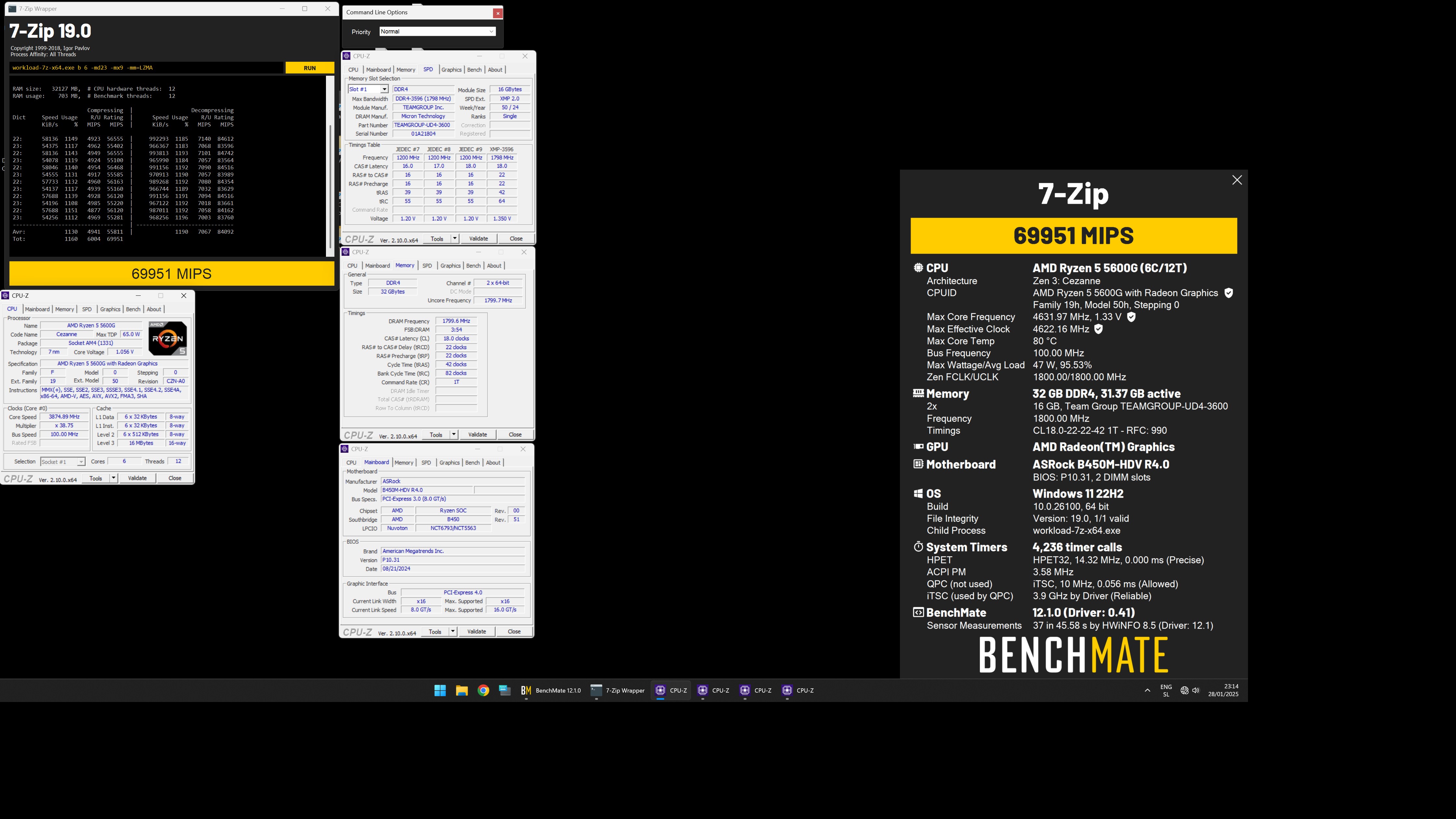The width and height of the screenshot is (1456, 819).
Task: Click the Ryzen 5 logo in CPU-Z
Action: (x=168, y=338)
